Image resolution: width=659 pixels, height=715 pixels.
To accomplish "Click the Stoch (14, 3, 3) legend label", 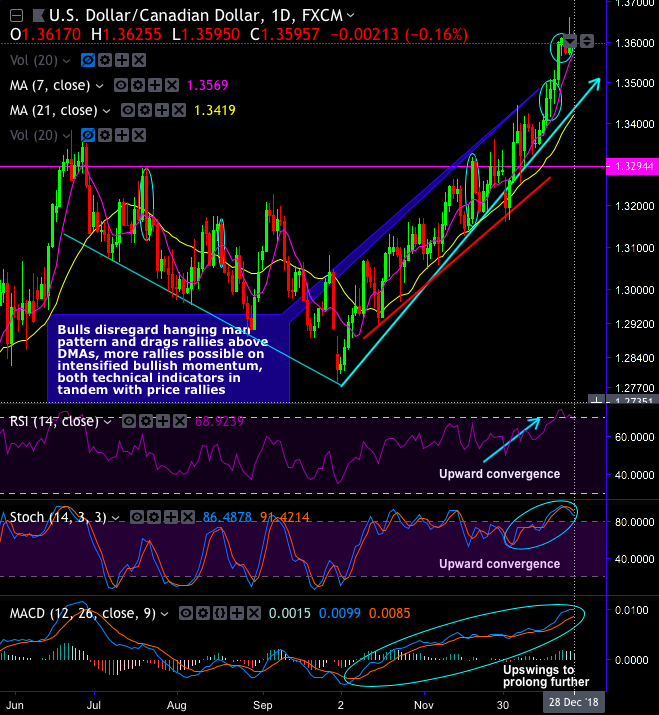I will click(x=58, y=518).
